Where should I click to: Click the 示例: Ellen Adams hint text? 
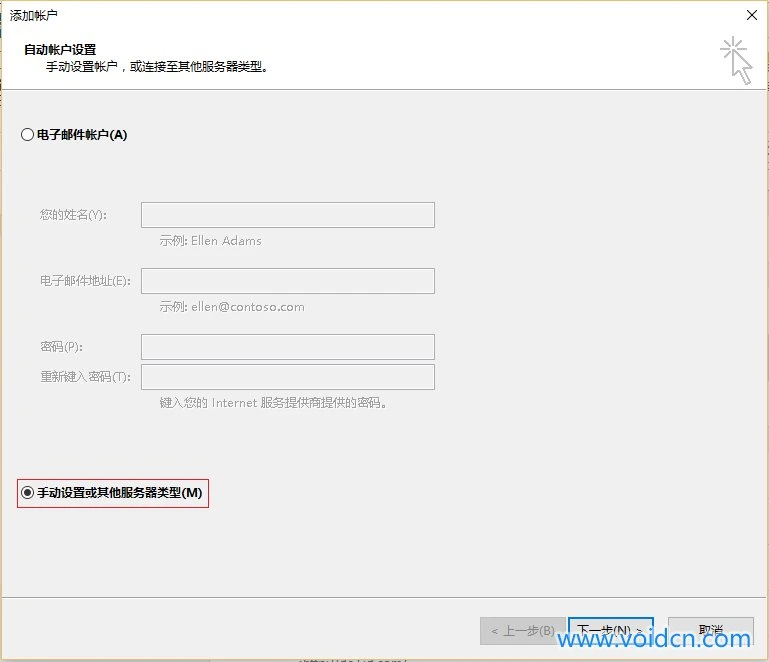point(210,241)
